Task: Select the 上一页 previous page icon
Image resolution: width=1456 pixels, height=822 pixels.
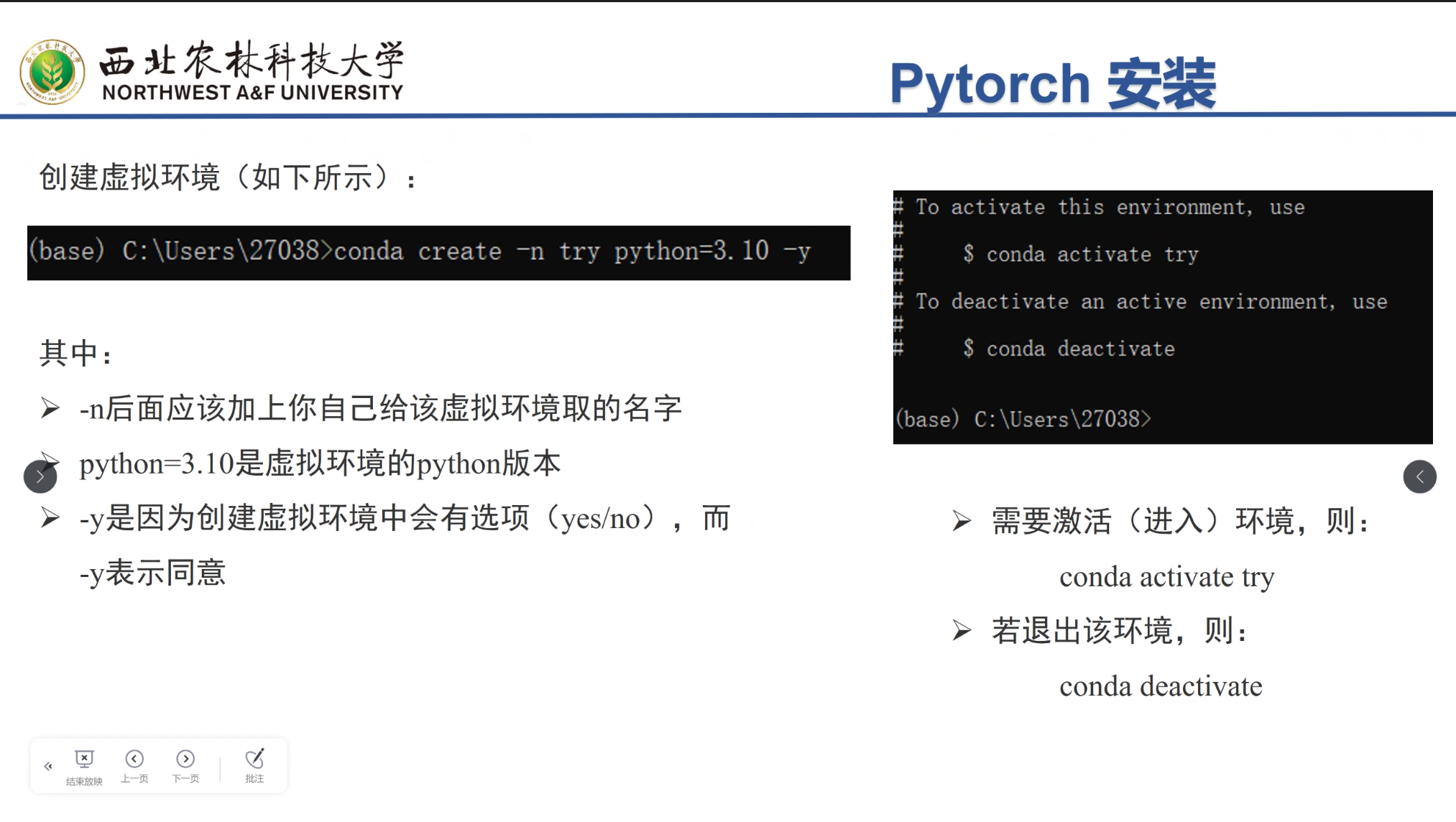Action: 134,758
